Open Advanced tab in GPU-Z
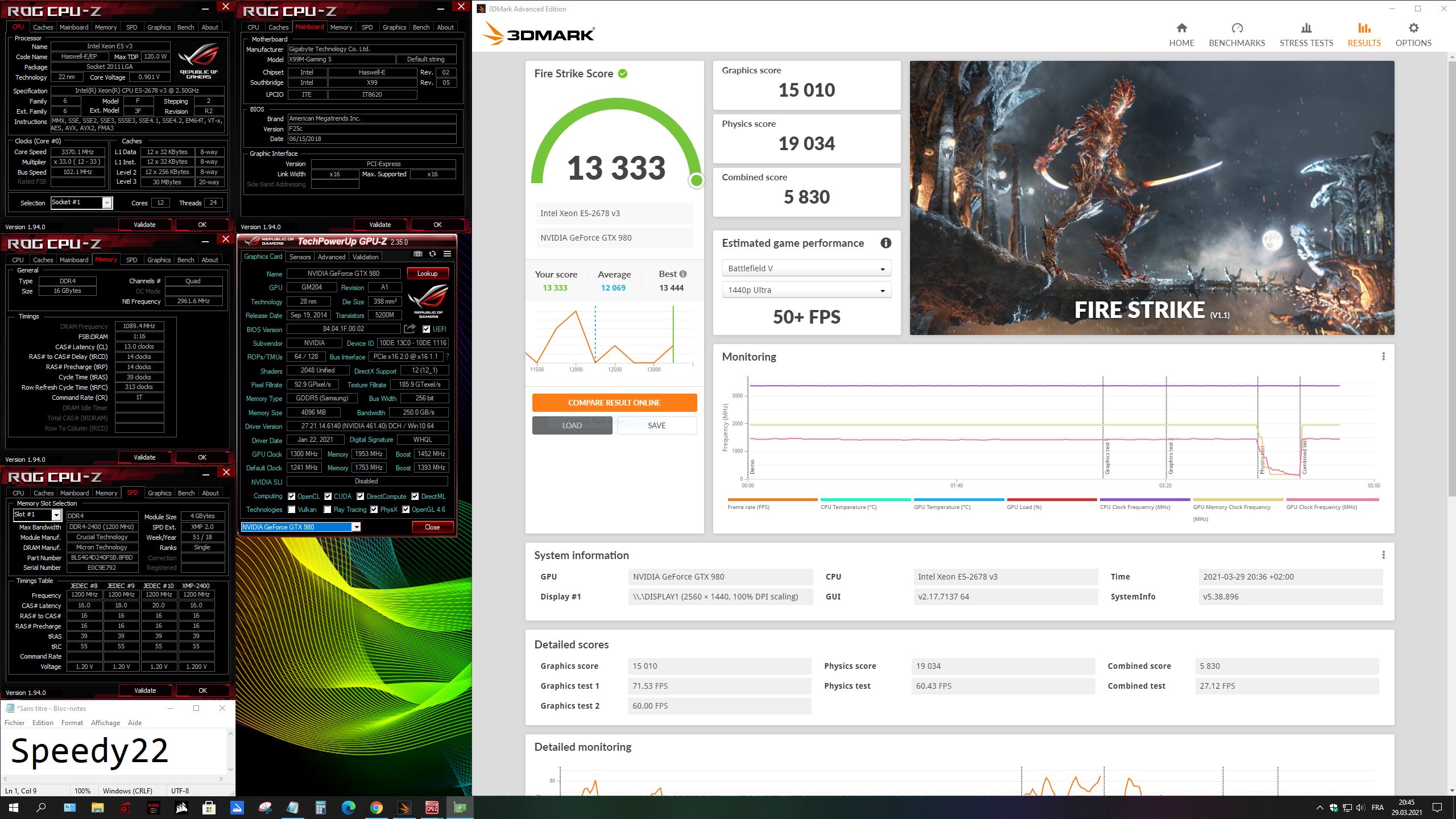 pyautogui.click(x=332, y=257)
